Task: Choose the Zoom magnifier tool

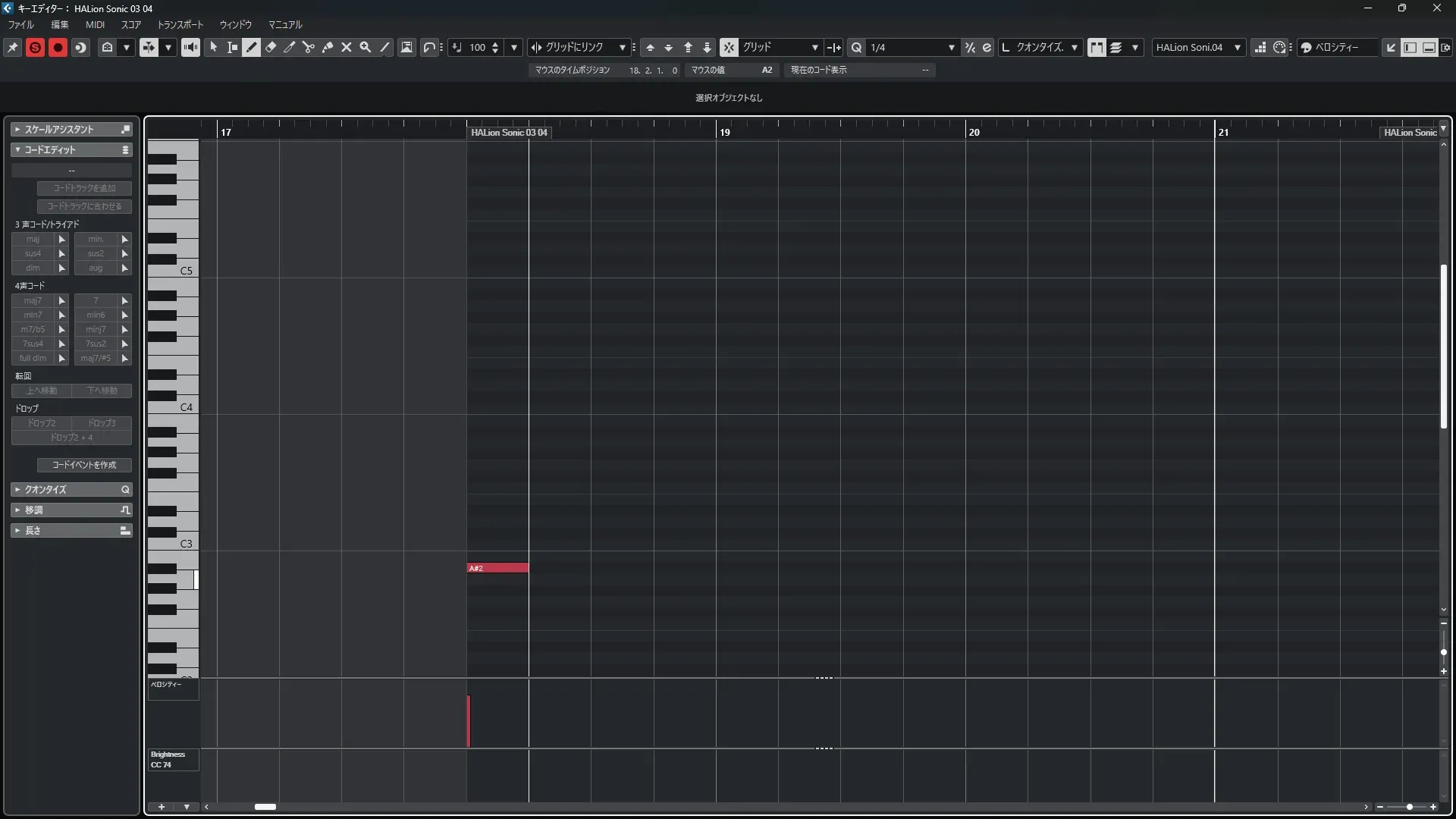Action: click(x=366, y=47)
